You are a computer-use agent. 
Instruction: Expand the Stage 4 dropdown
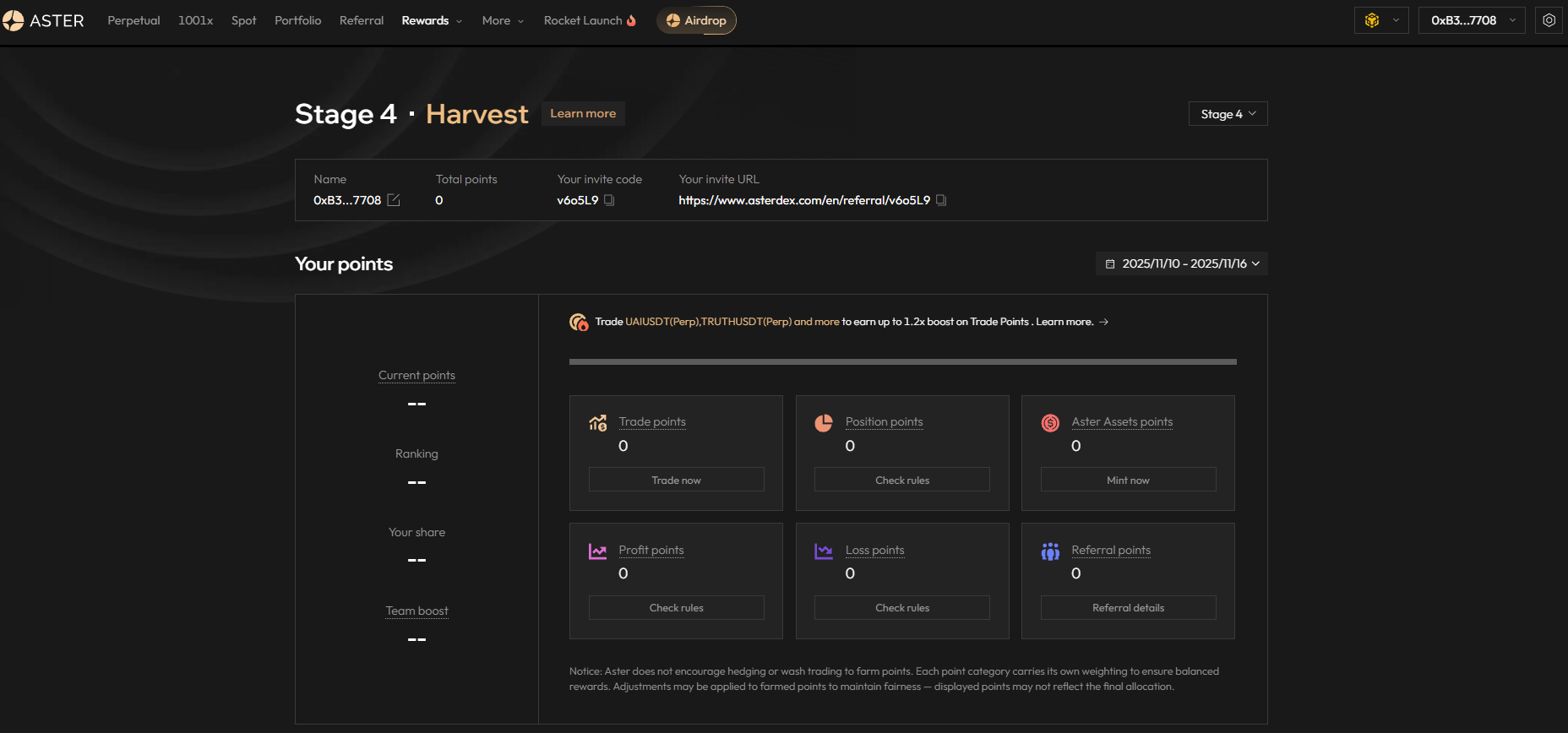tap(1228, 114)
